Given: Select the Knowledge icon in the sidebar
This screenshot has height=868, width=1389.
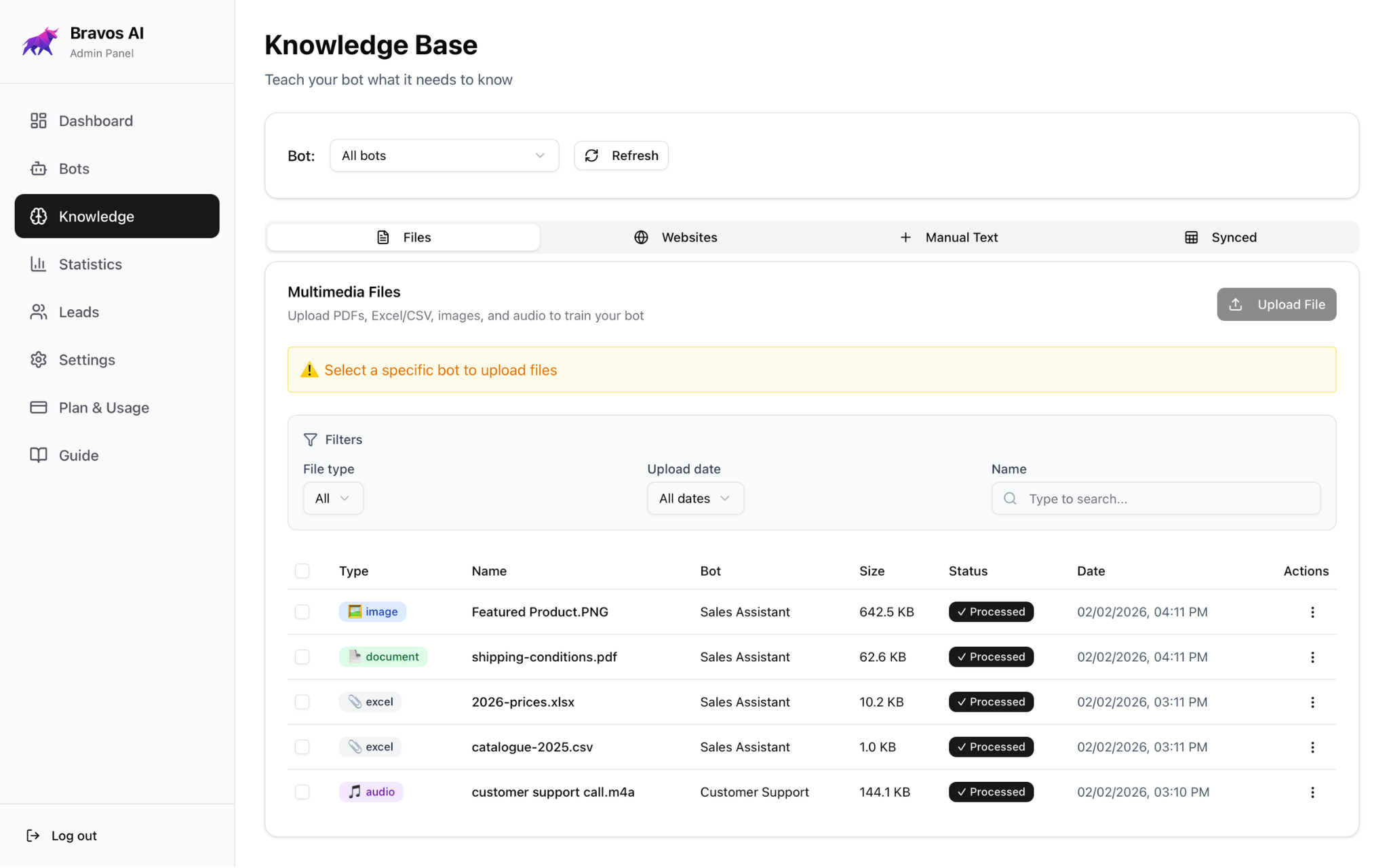Looking at the screenshot, I should point(39,216).
